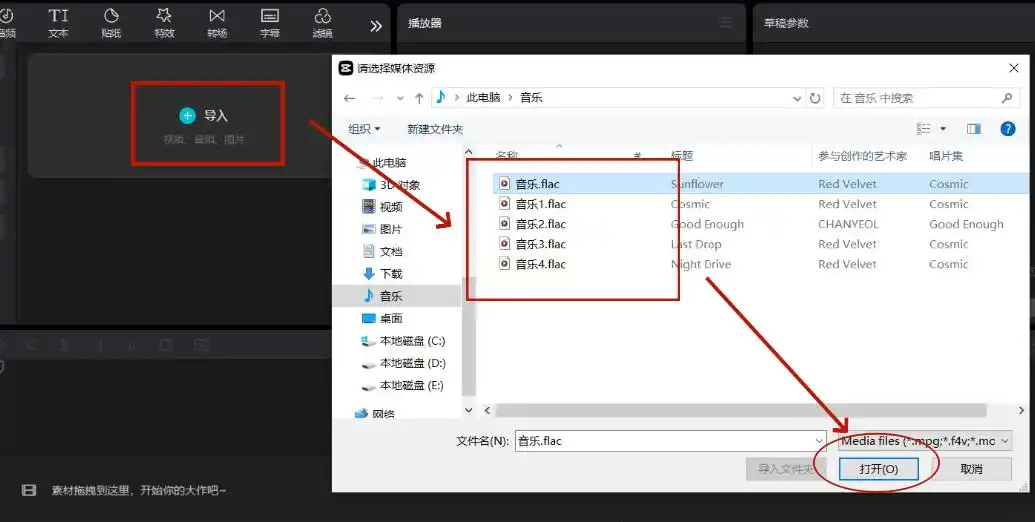Open the recent locations chevron

click(x=400, y=98)
